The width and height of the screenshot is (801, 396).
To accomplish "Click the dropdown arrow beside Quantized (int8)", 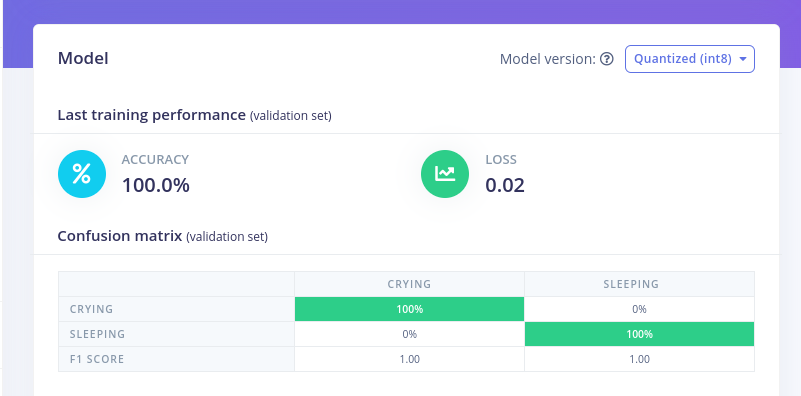I will pos(743,59).
